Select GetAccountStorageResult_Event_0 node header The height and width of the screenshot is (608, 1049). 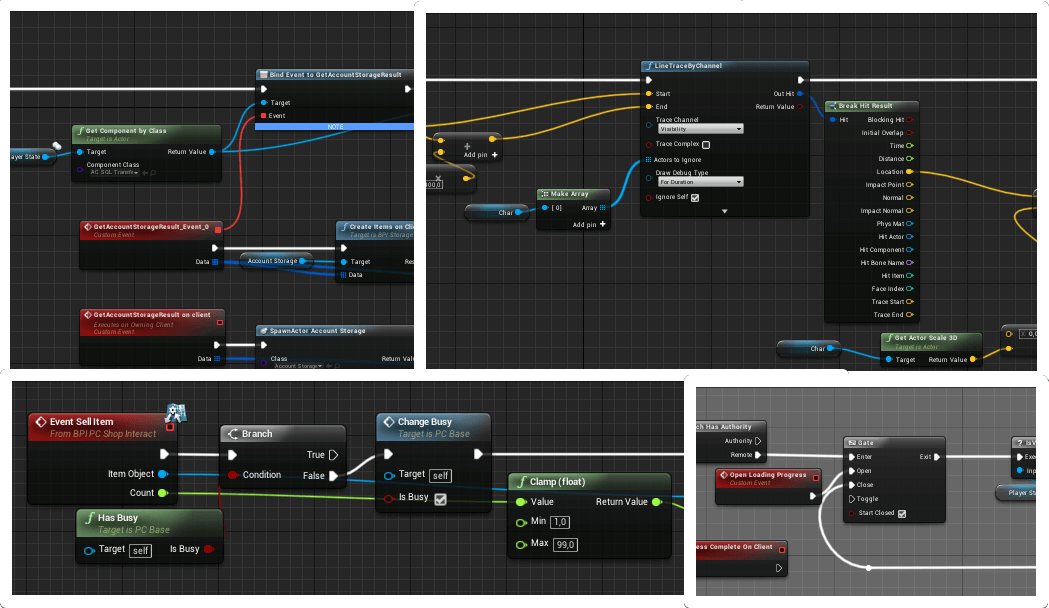click(x=151, y=230)
